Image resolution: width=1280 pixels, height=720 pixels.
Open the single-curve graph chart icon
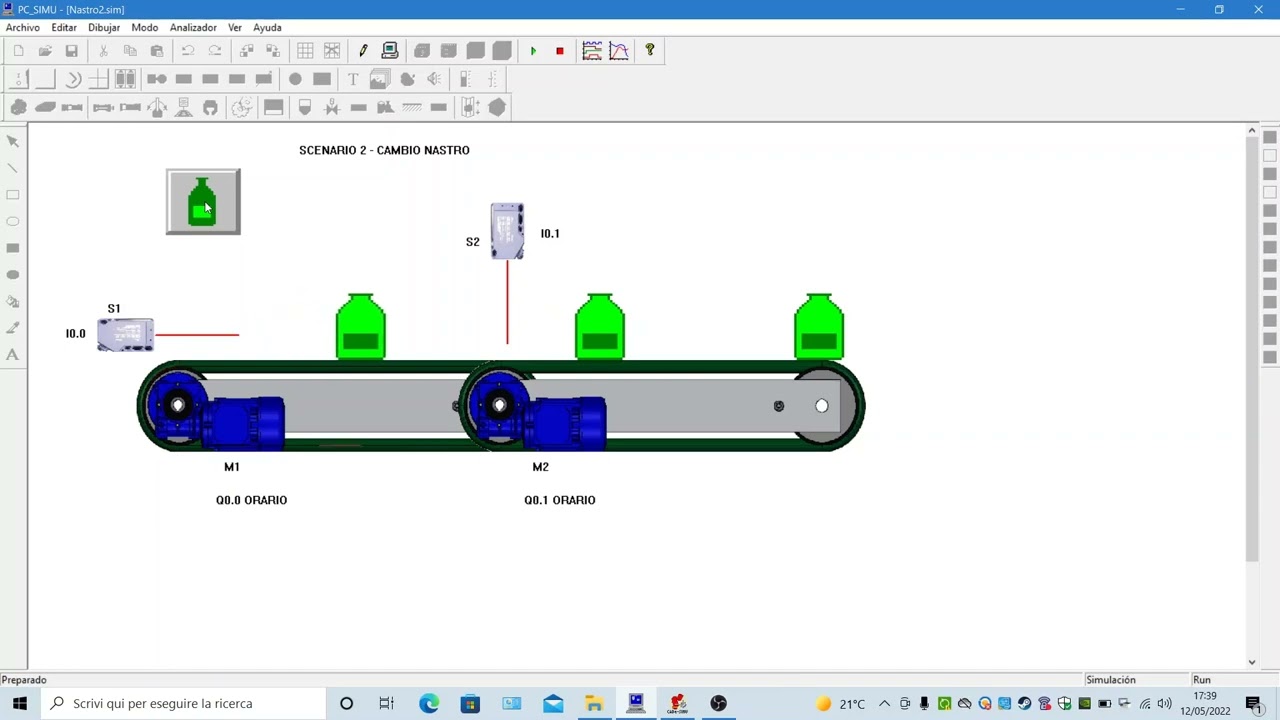[619, 51]
